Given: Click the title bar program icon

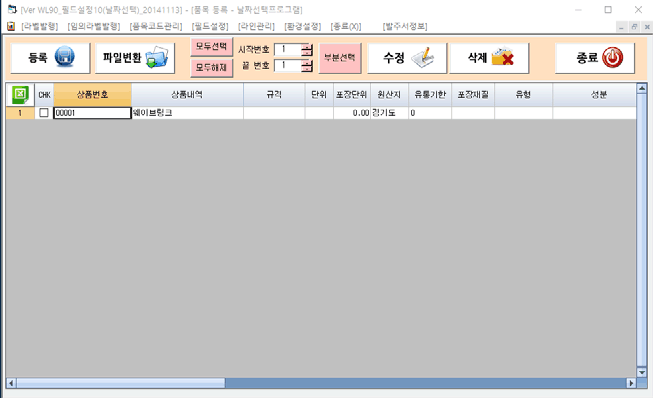Looking at the screenshot, I should point(12,9).
